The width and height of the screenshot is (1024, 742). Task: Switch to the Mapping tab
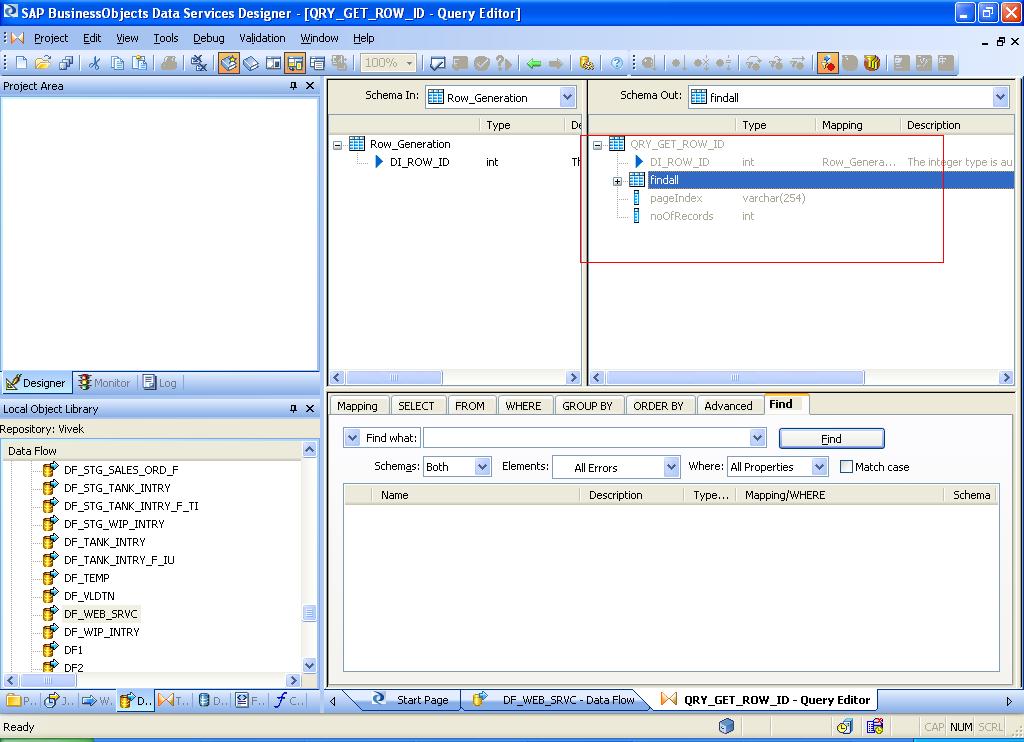357,406
